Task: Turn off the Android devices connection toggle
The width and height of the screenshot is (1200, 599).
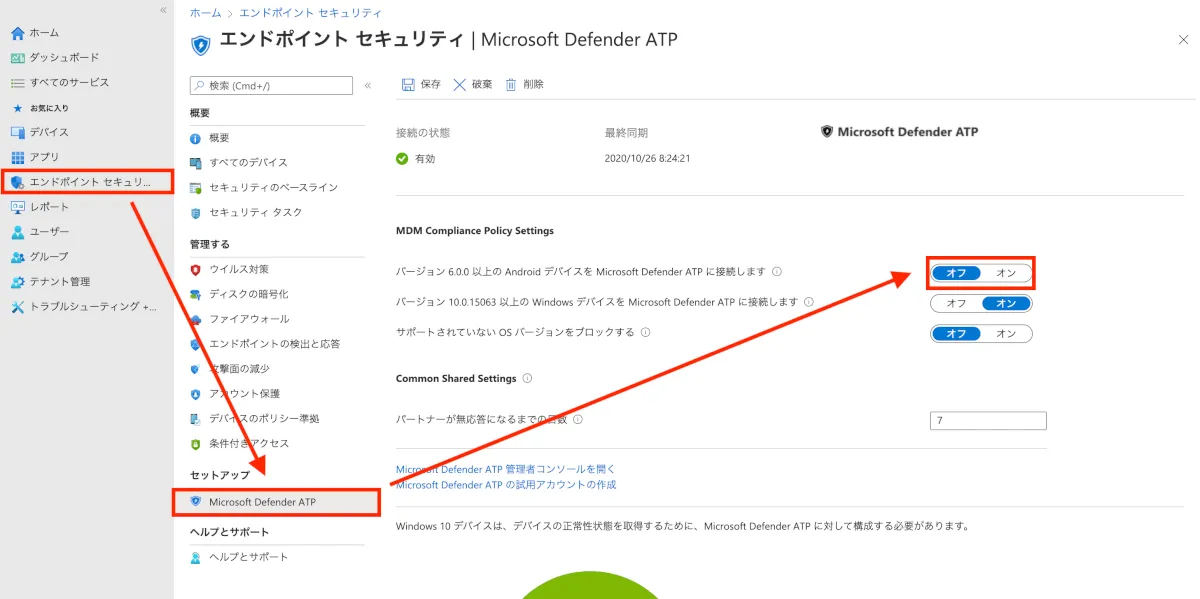Action: 957,273
